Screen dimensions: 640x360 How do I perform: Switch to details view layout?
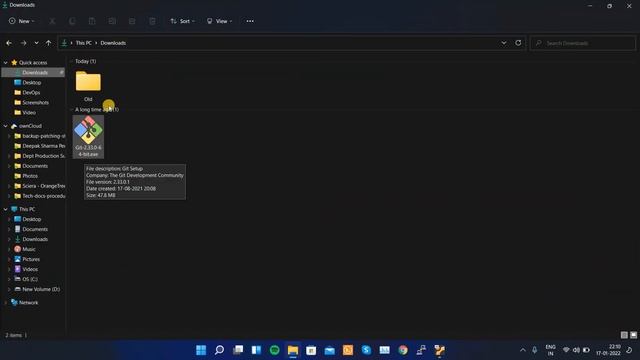(624, 335)
